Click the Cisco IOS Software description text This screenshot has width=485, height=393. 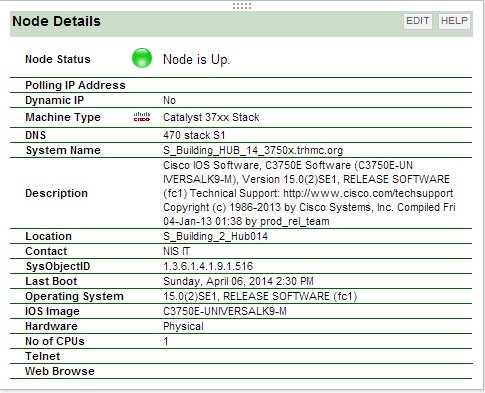(309, 193)
